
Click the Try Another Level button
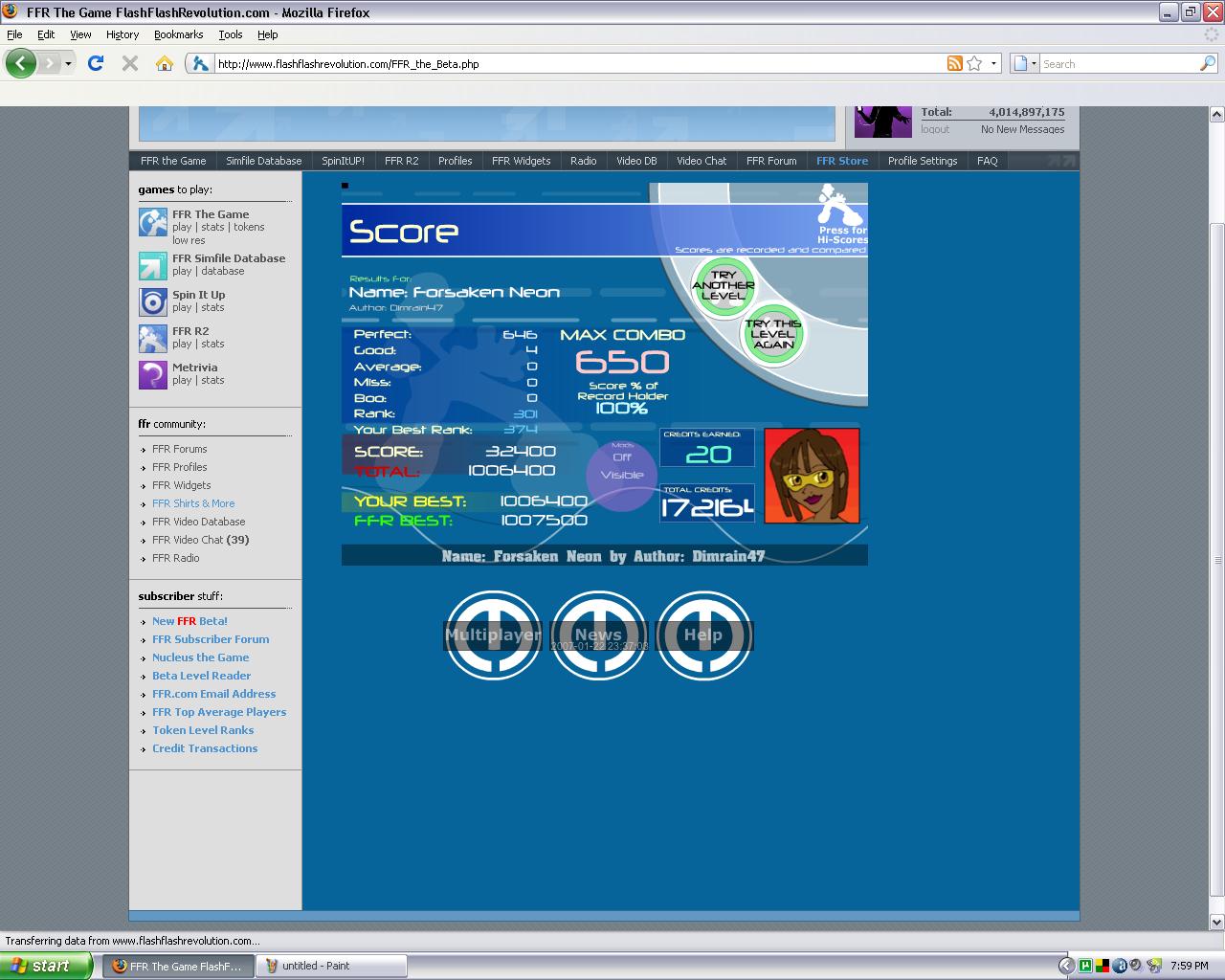click(723, 285)
